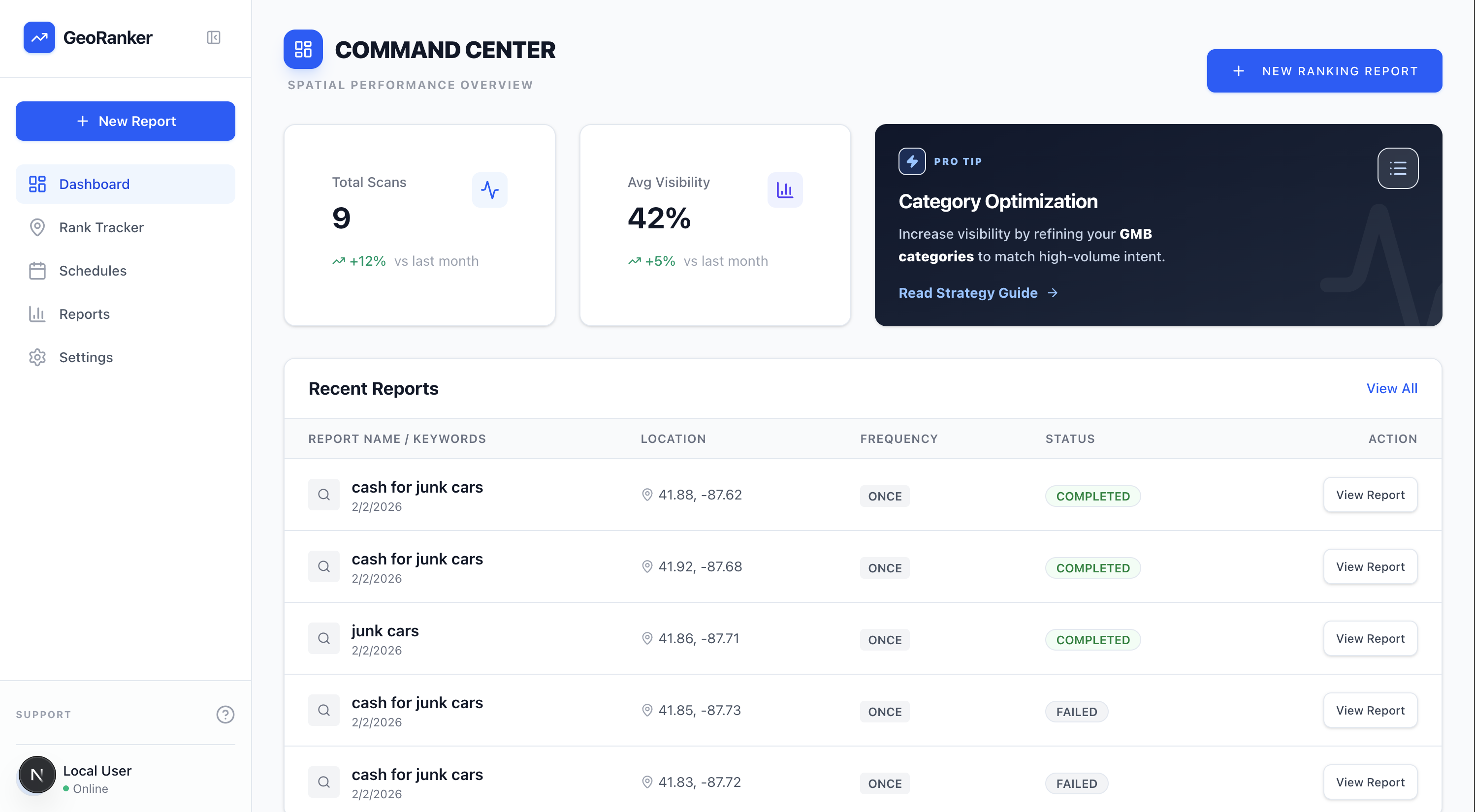The width and height of the screenshot is (1475, 812).
Task: Click the Support help question mark
Action: point(225,714)
